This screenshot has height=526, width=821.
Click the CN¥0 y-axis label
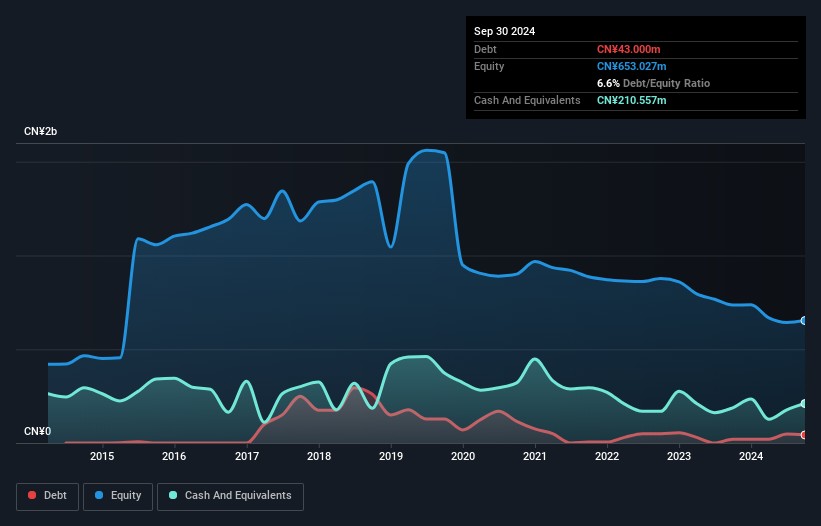[x=37, y=432]
